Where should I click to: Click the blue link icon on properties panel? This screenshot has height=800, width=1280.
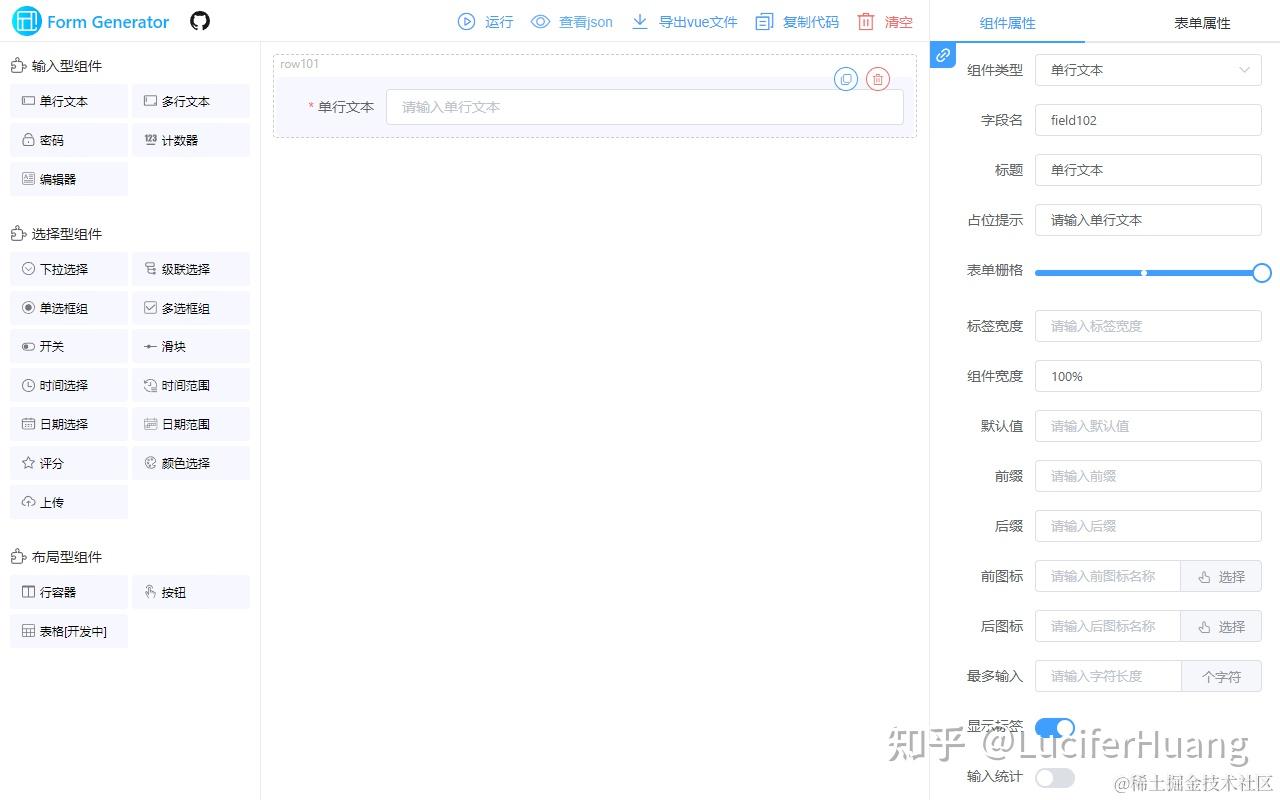(941, 56)
